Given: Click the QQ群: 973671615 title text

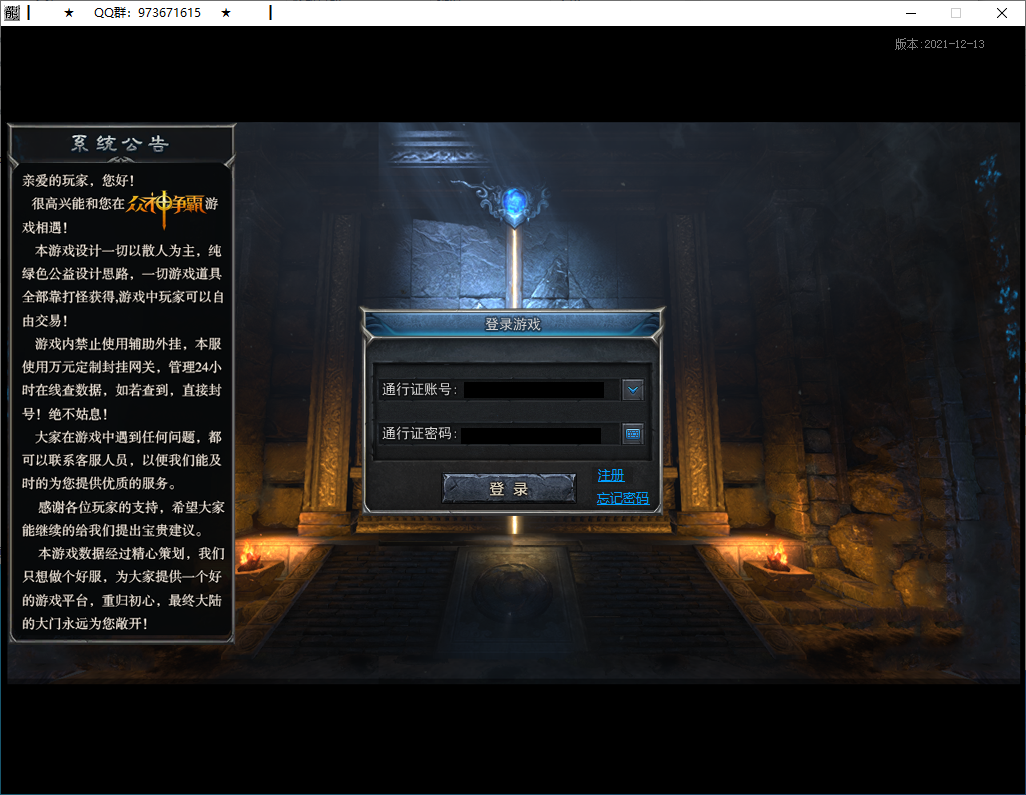Looking at the screenshot, I should pyautogui.click(x=147, y=13).
